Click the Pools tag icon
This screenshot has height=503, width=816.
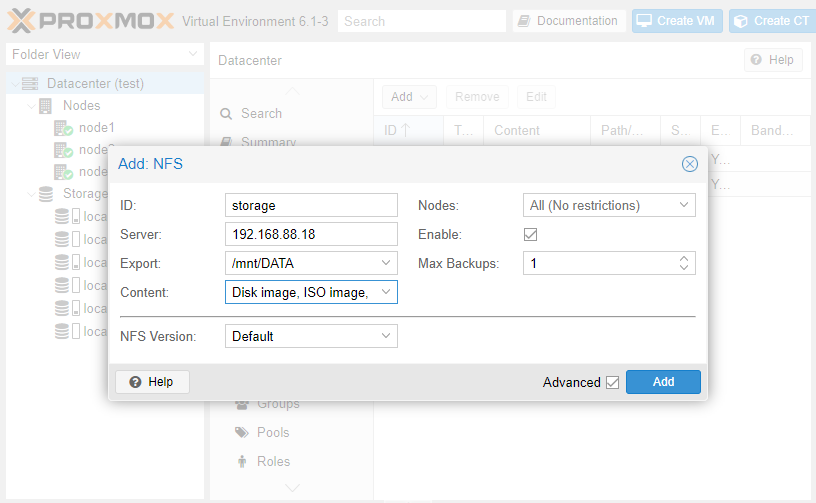click(x=241, y=433)
